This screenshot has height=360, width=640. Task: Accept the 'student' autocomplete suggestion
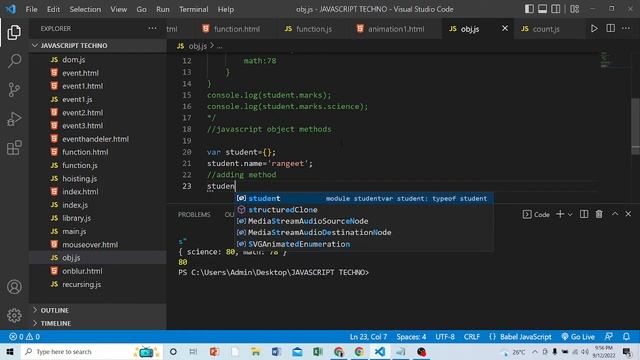click(x=364, y=198)
